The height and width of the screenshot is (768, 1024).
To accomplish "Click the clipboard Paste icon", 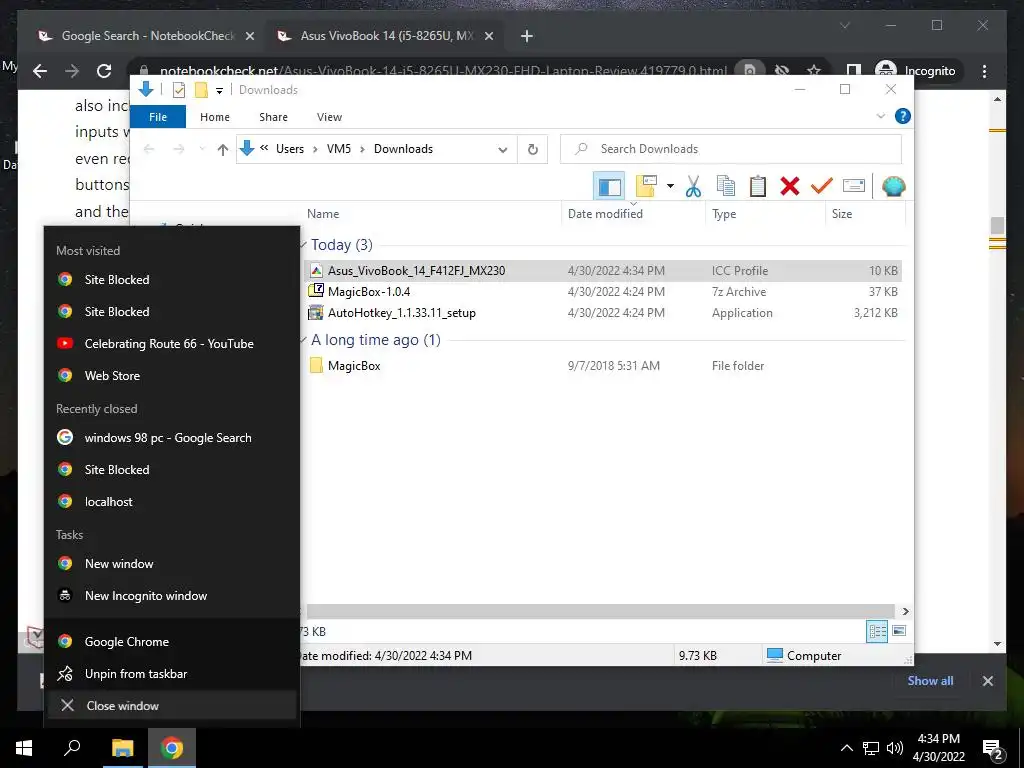I will [758, 186].
